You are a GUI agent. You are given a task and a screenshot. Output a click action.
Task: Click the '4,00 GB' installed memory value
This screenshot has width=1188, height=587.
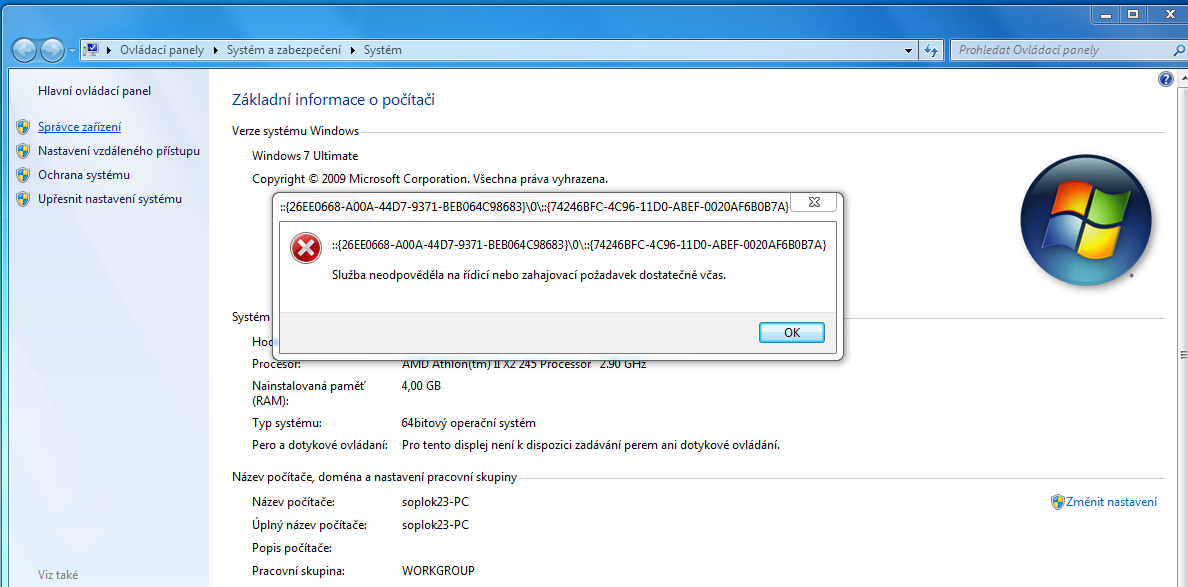[x=420, y=386]
